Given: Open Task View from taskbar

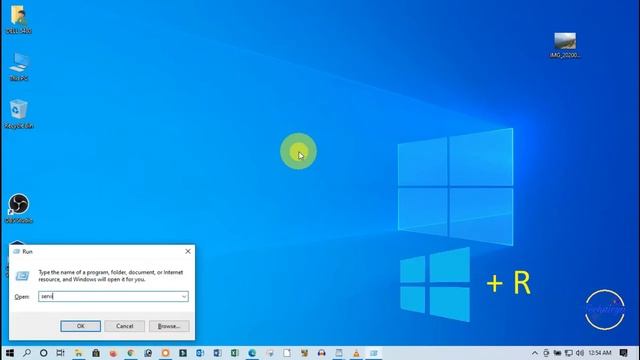Looking at the screenshot, I should click(60, 353).
